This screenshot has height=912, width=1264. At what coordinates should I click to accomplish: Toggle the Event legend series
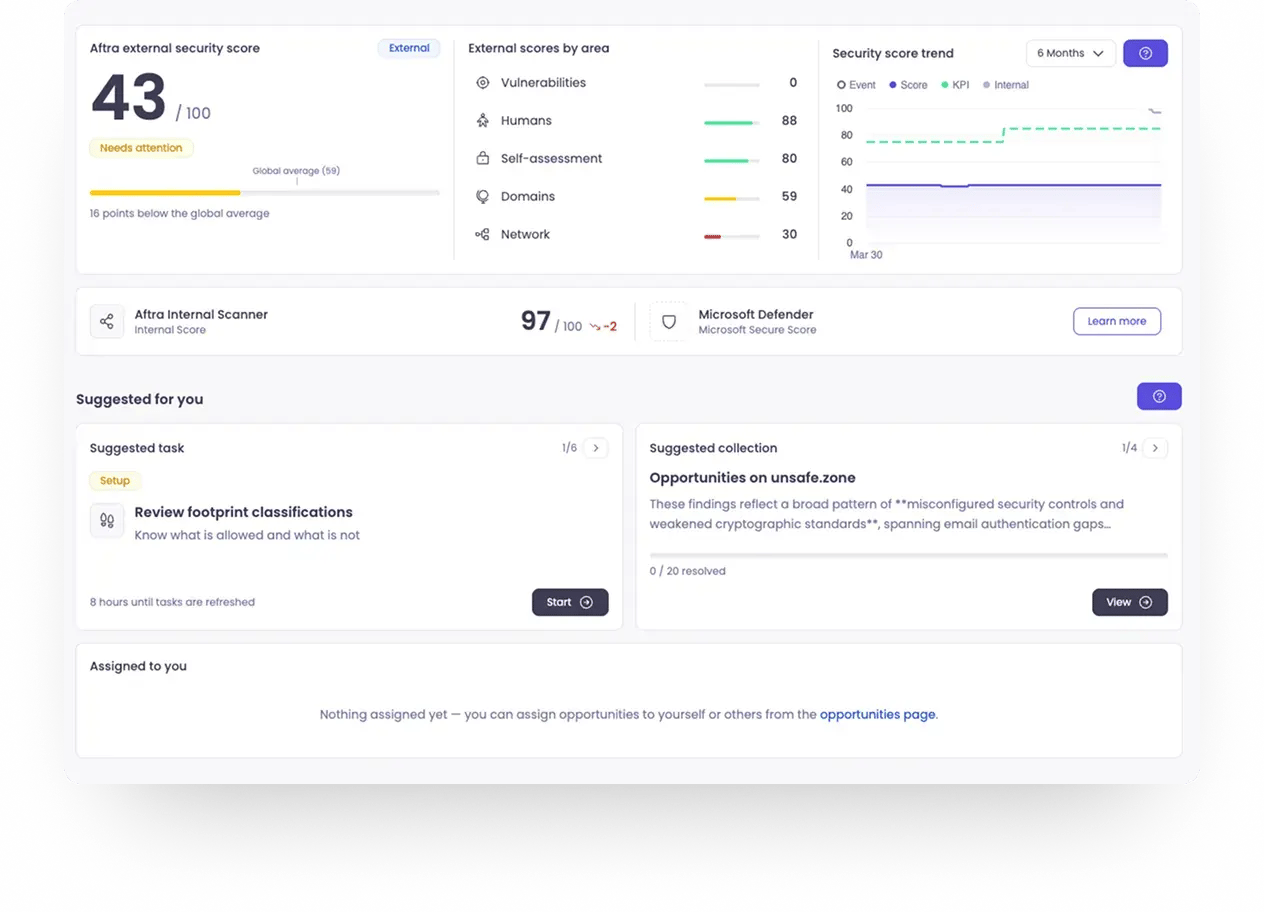pos(856,85)
